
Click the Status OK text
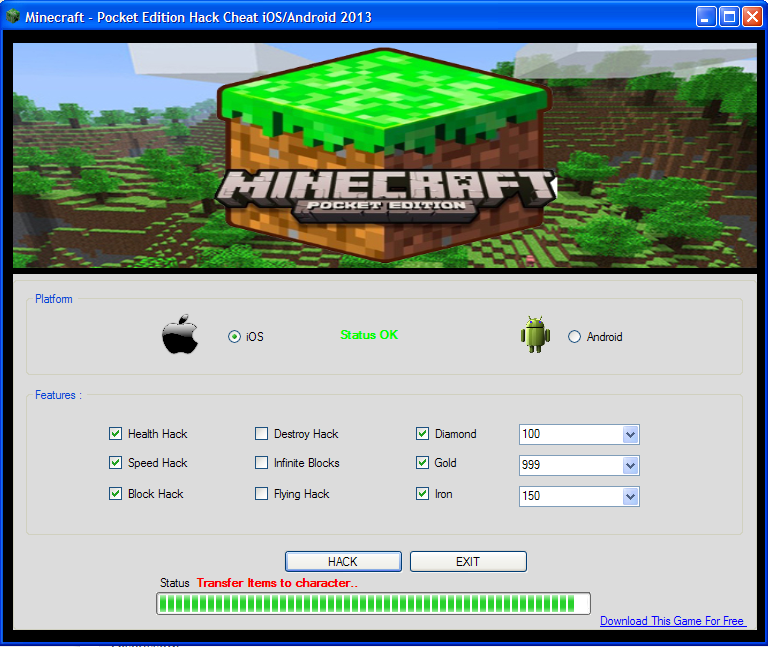369,335
